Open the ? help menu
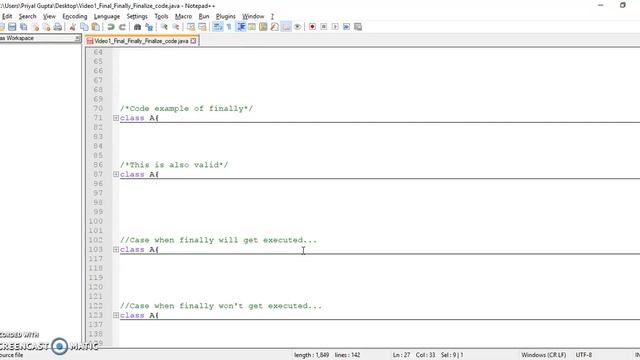Viewport: 640px width, 360px height. tap(272, 16)
